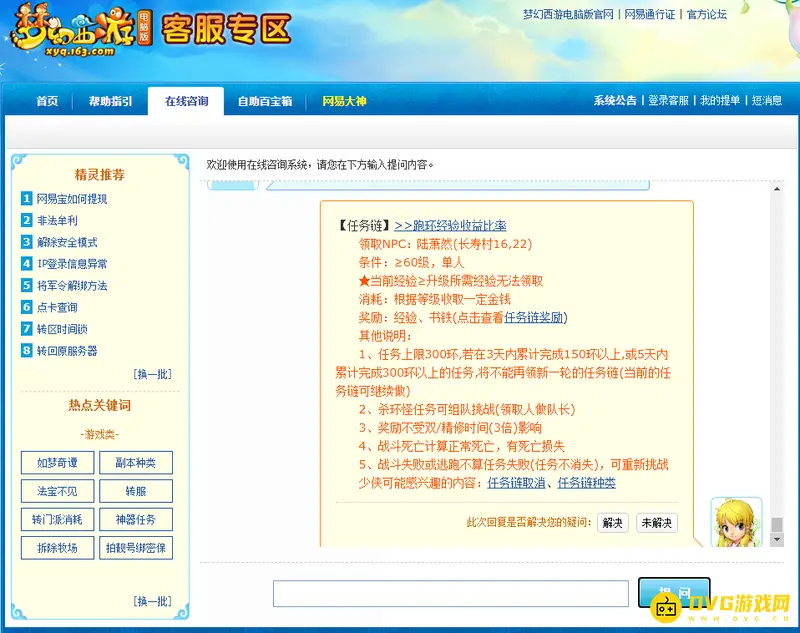Click number 5 icon beside 将军令解绑方法
The width and height of the screenshot is (800, 633).
point(27,285)
